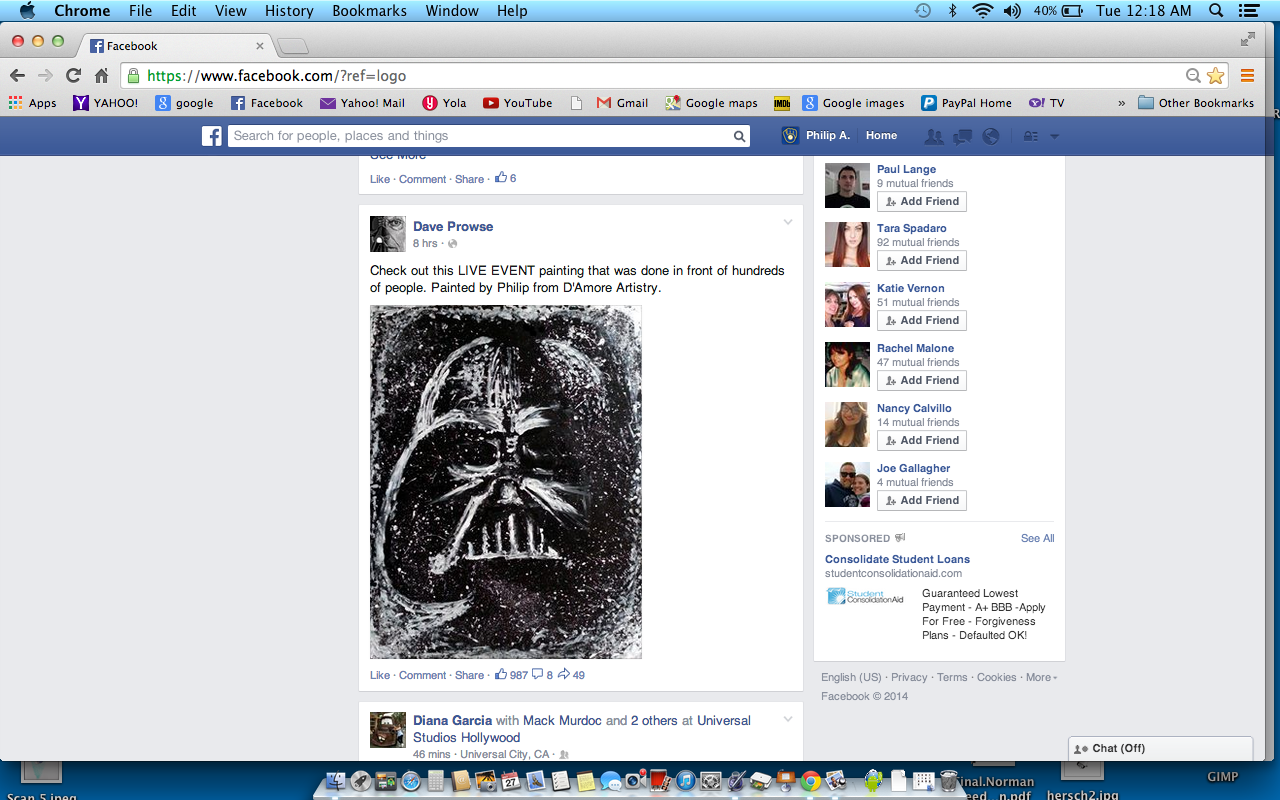1280x800 pixels.
Task: Open the Darth Vader painting image
Action: click(x=505, y=481)
